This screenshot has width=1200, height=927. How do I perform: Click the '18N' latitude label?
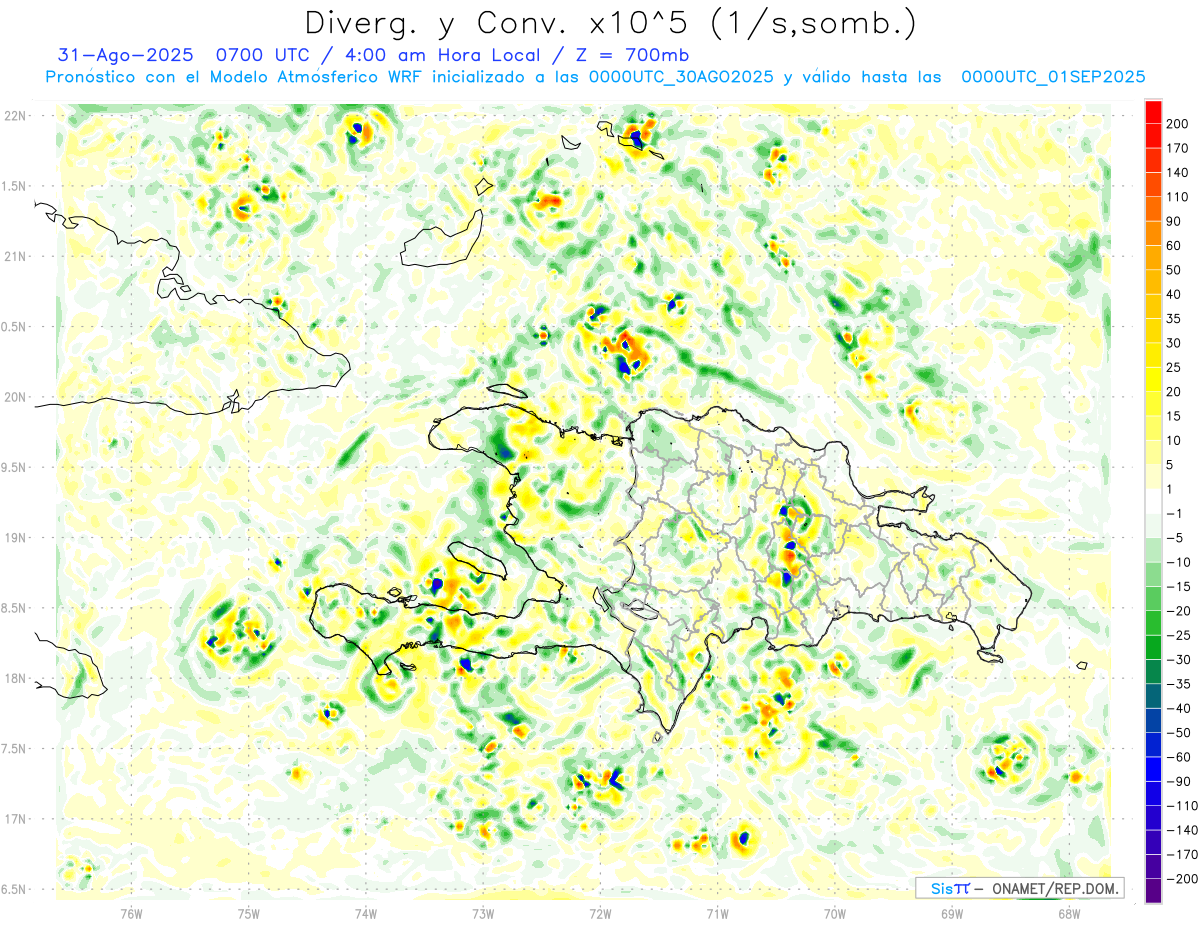[x=15, y=679]
